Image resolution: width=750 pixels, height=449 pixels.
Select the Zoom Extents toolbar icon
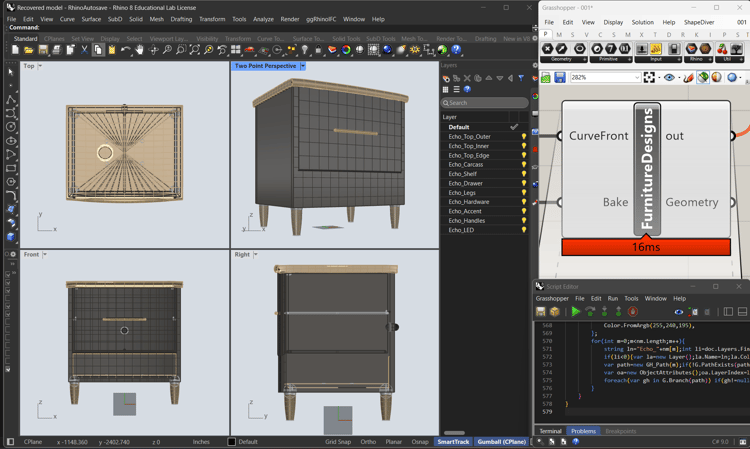(x=195, y=50)
